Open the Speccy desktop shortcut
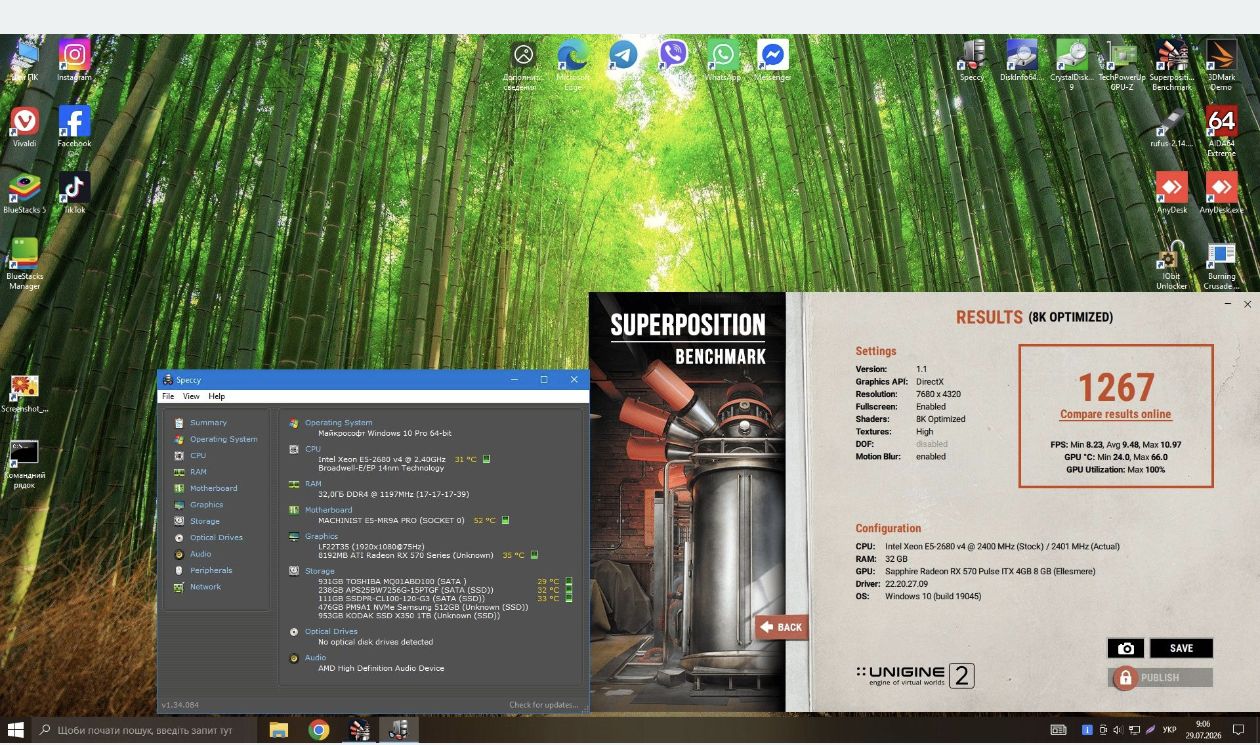Viewport: 1260px width, 745px height. [x=972, y=61]
